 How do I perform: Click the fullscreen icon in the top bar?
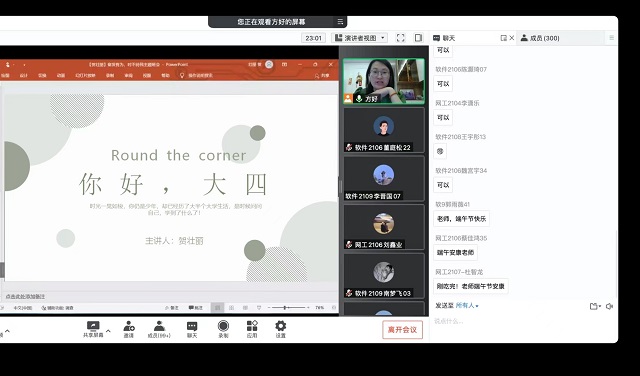click(x=401, y=38)
